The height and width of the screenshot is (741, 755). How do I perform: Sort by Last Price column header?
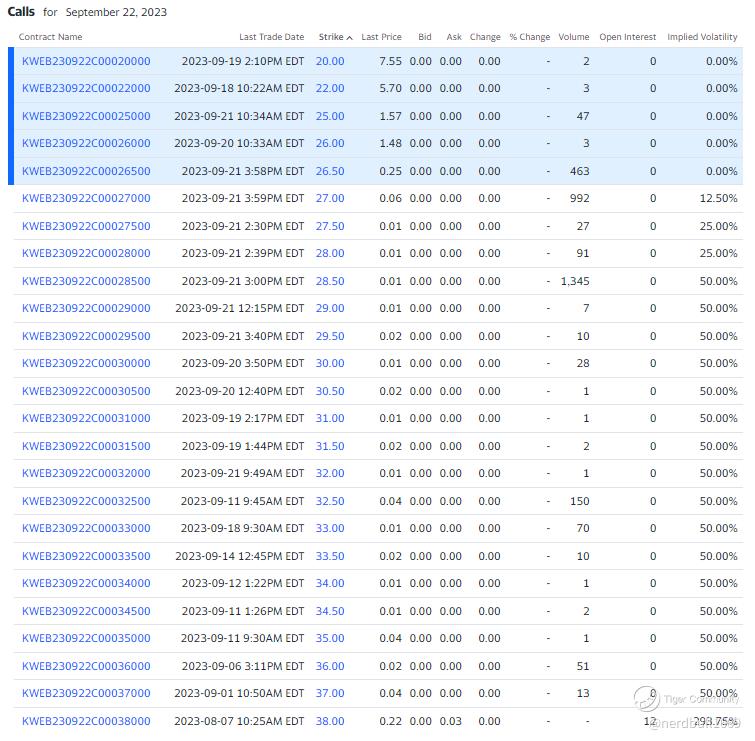pos(381,37)
